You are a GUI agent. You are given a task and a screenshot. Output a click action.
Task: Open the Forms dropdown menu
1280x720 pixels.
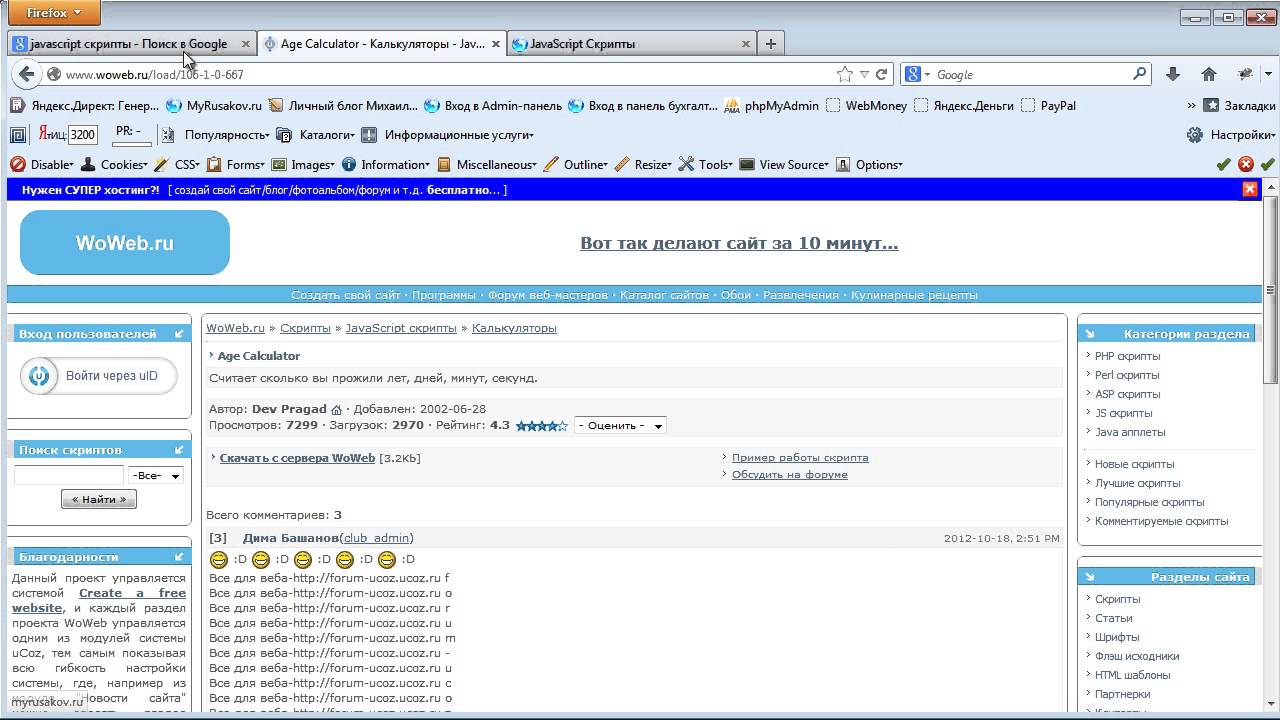pyautogui.click(x=235, y=164)
